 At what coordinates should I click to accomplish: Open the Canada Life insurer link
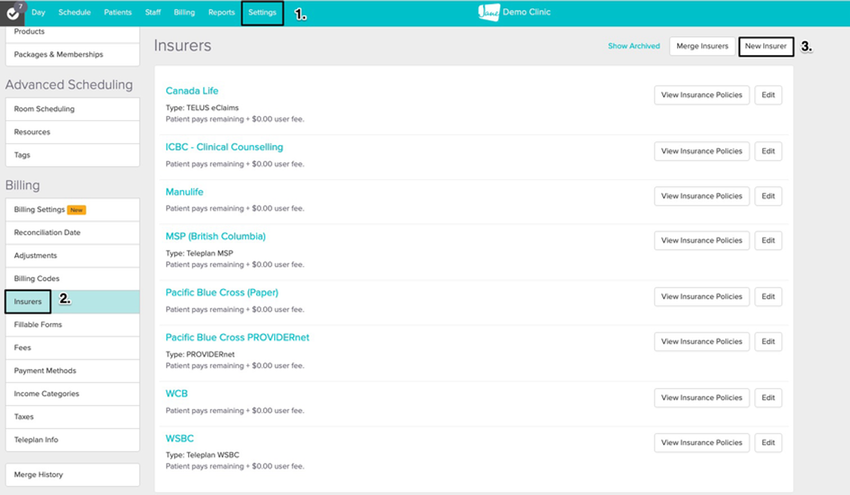pyautogui.click(x=192, y=91)
